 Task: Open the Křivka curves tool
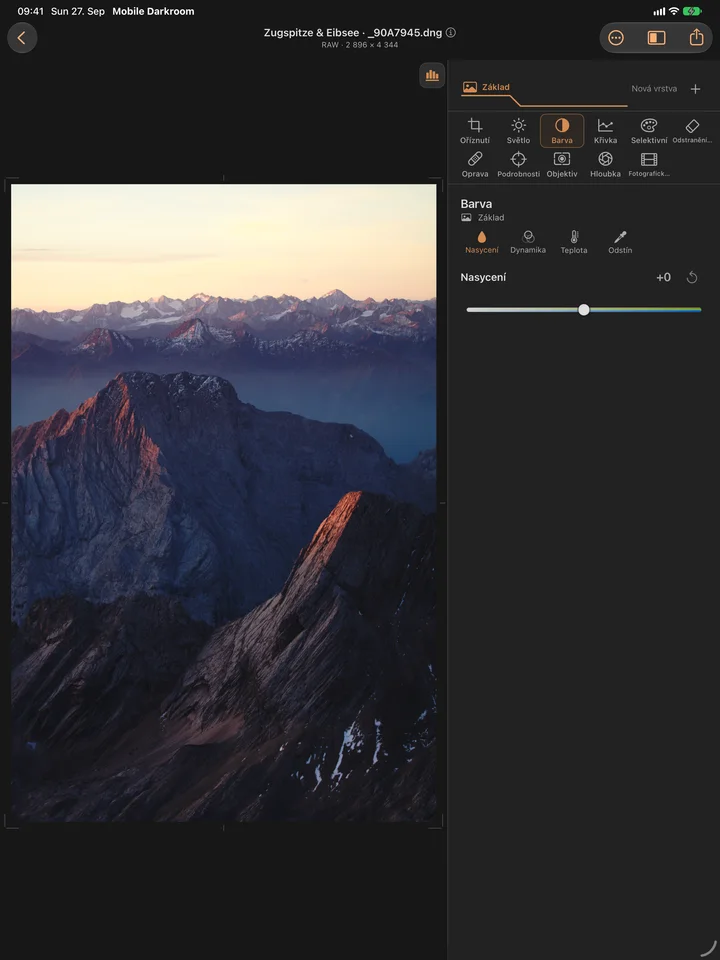[605, 131]
